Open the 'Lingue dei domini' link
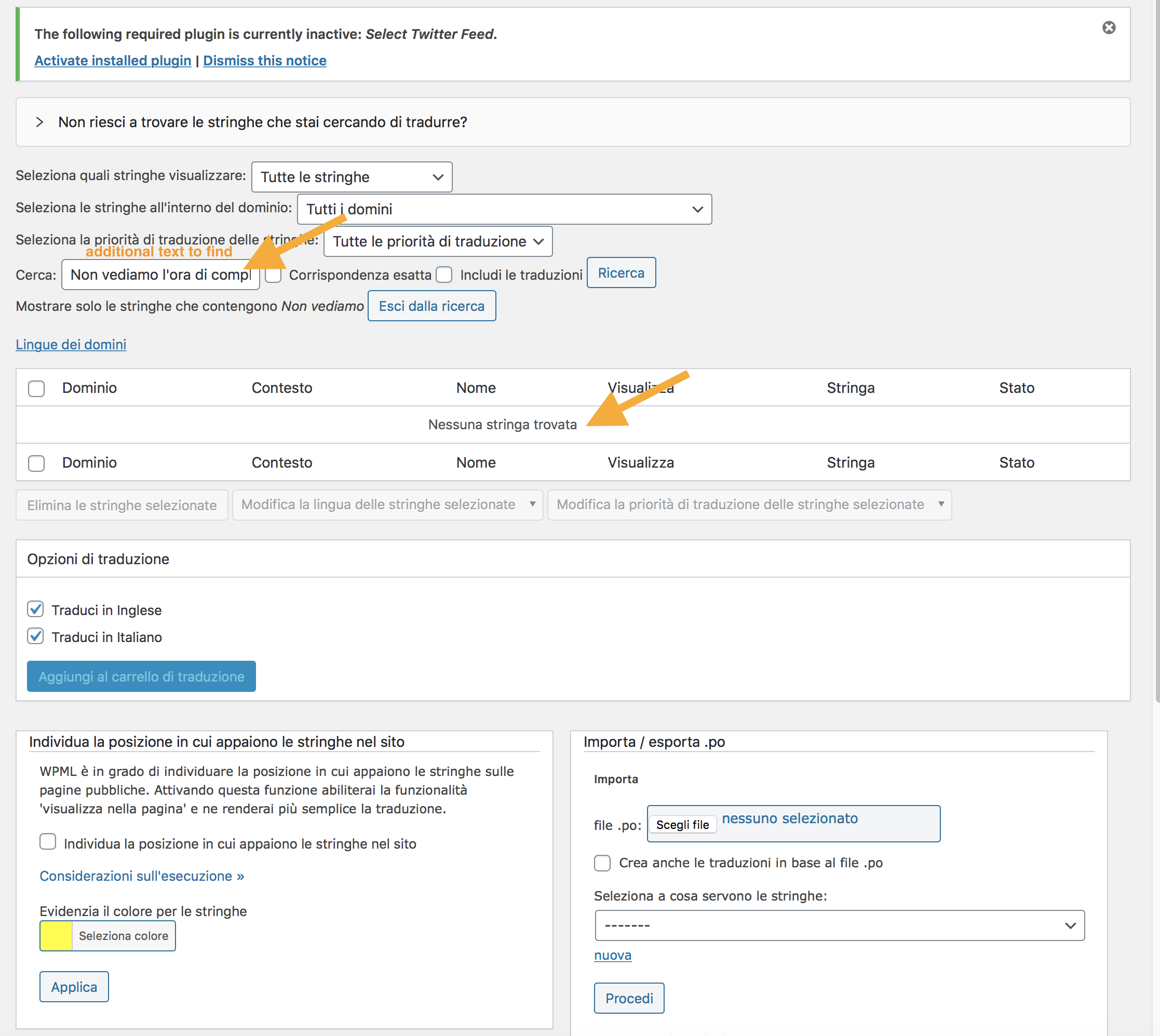 click(x=71, y=345)
